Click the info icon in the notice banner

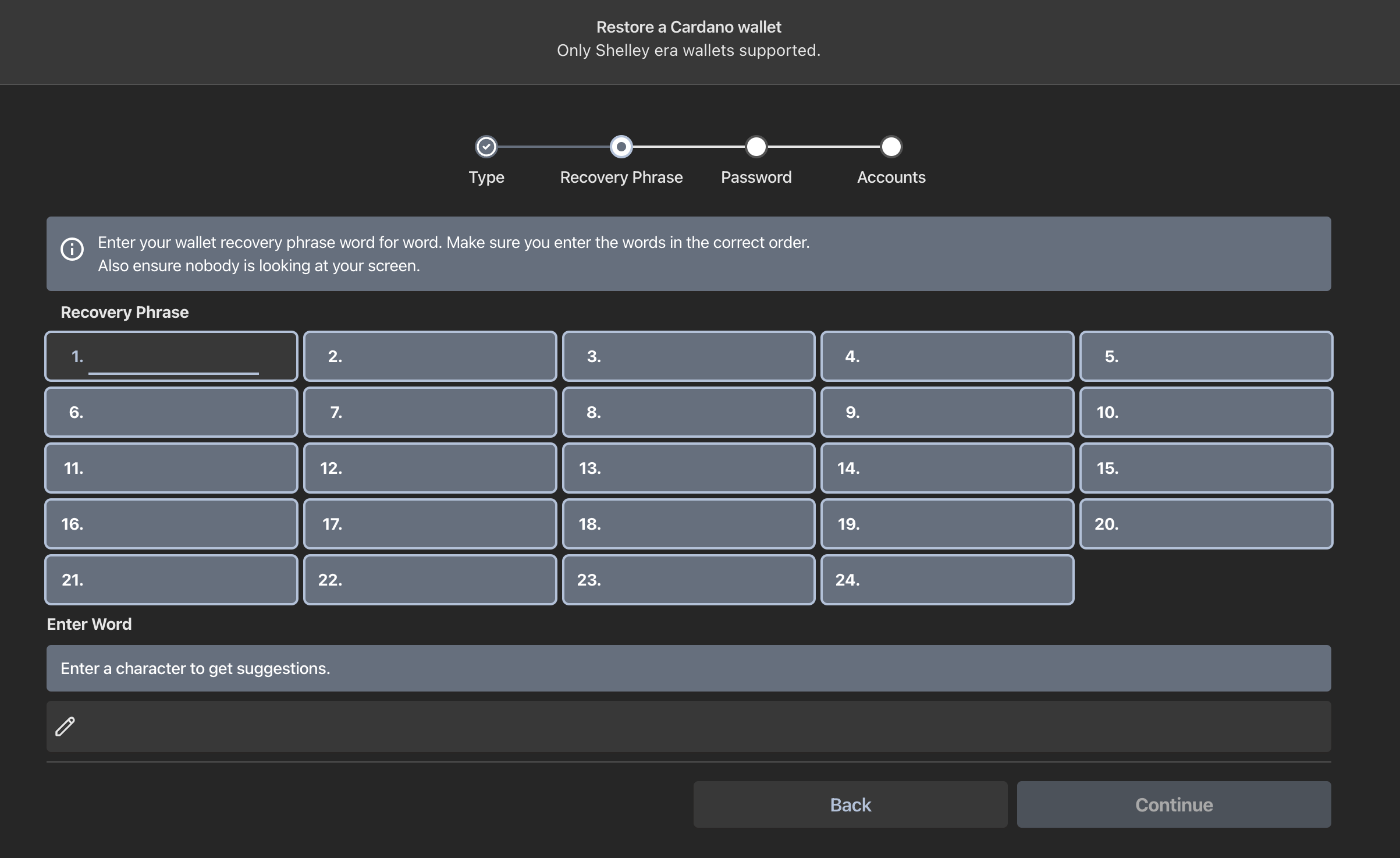(x=72, y=249)
